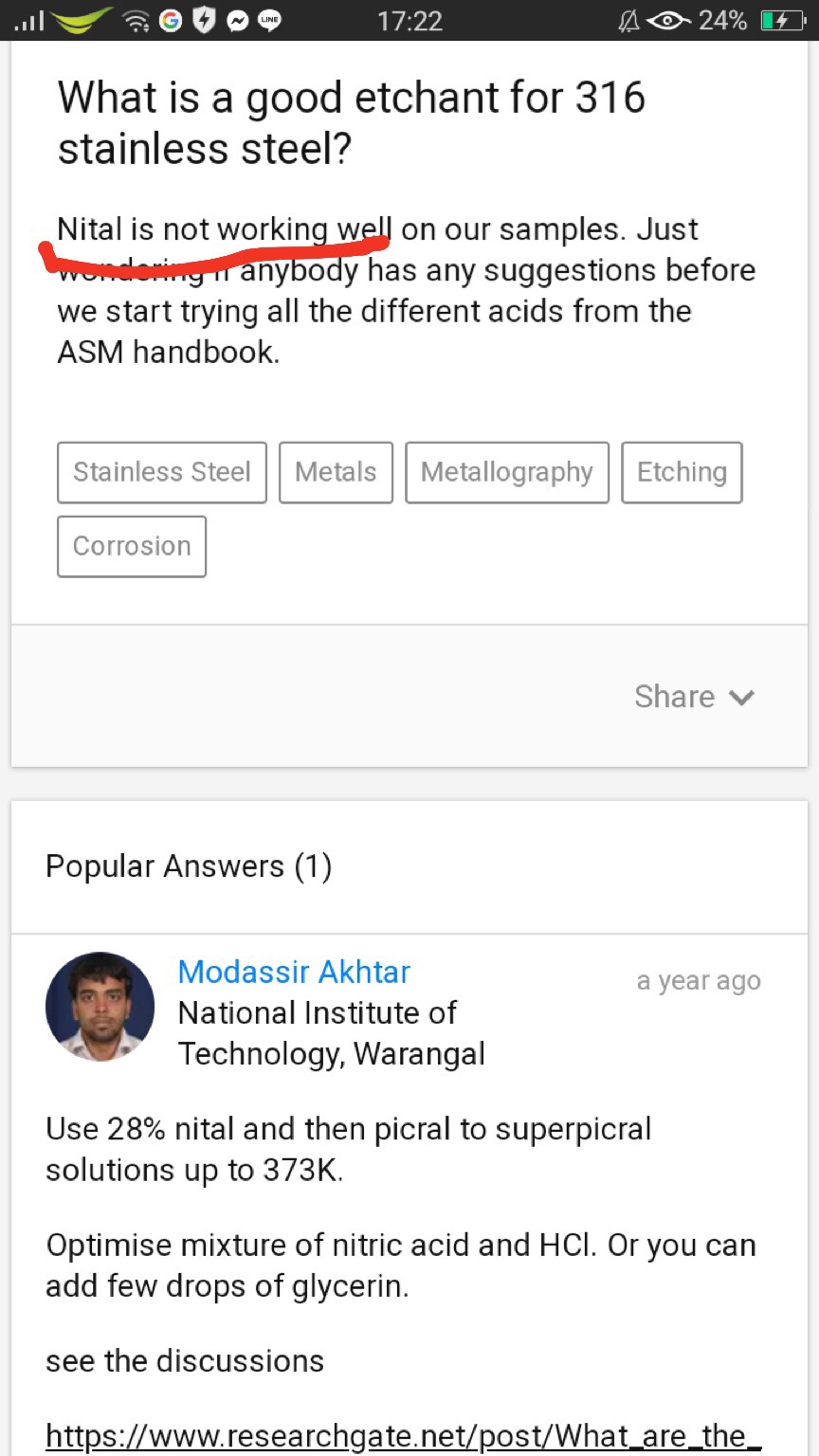
Task: Follow the researchgate.net discussion link
Action: pos(404,1436)
